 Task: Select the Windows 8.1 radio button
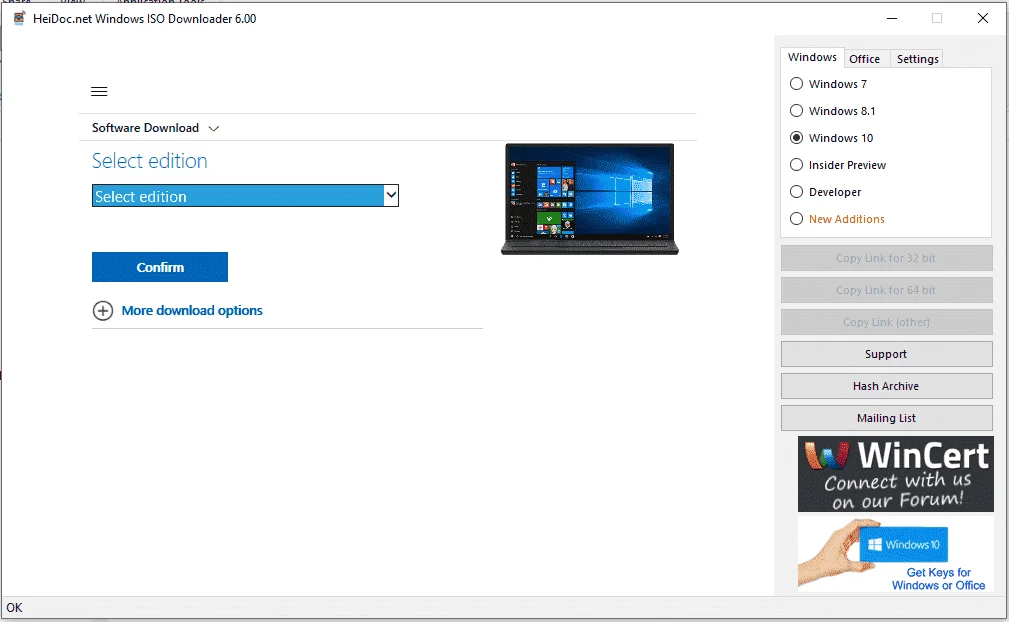click(797, 111)
